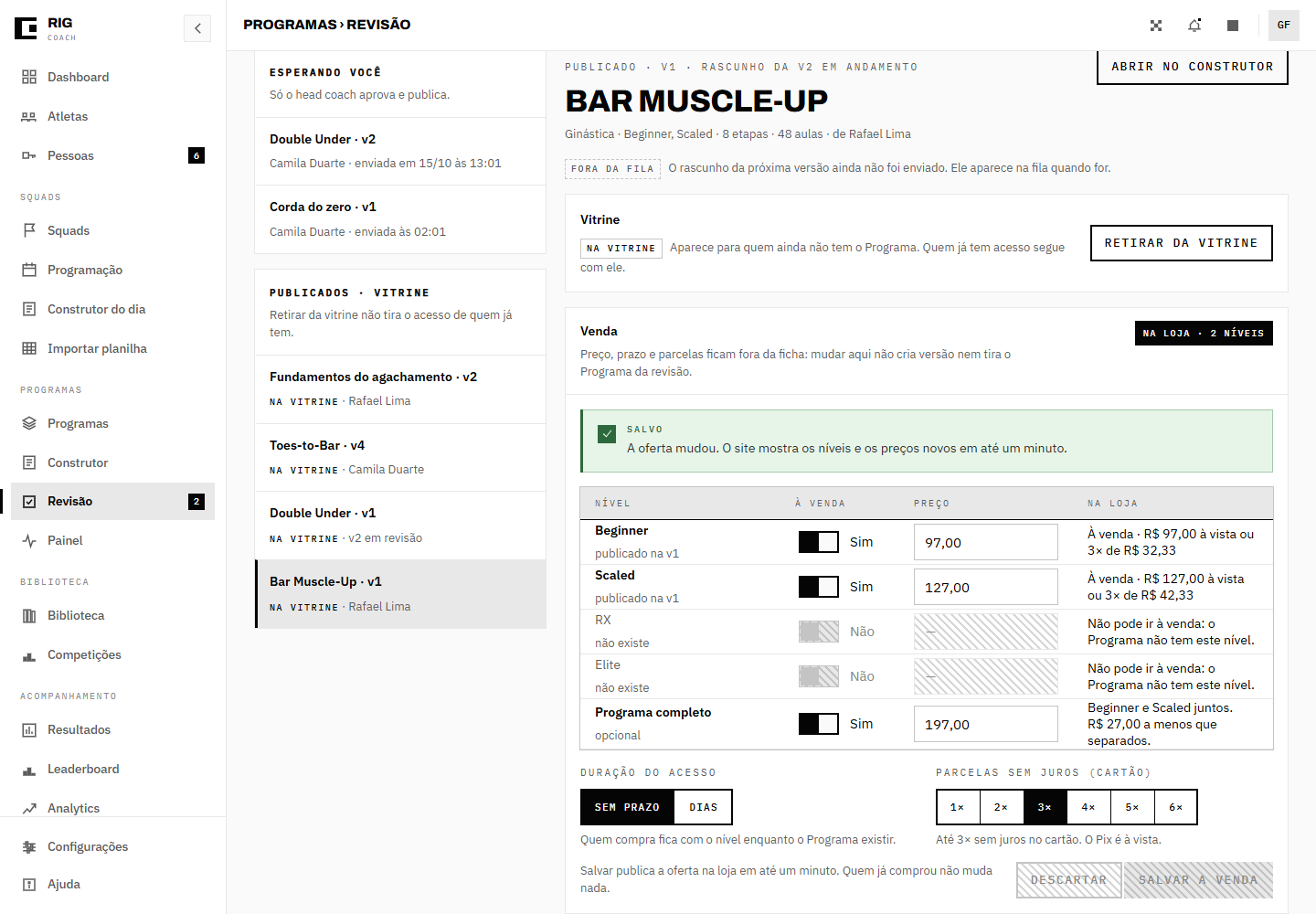Viewport: 1316px width, 914px height.
Task: Click the square theme icon in top bar
Action: tap(1233, 26)
